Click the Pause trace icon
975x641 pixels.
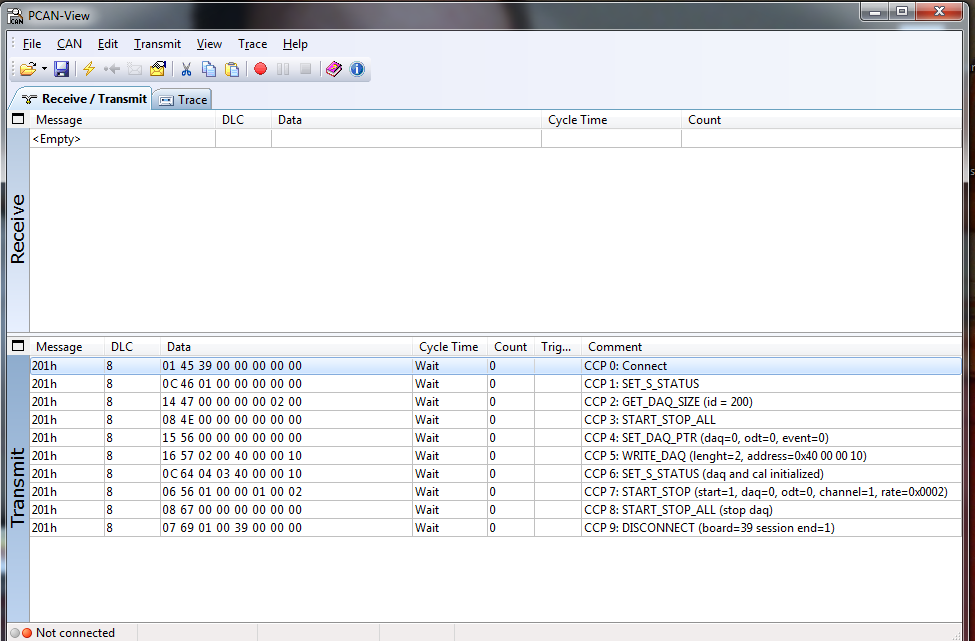(283, 69)
